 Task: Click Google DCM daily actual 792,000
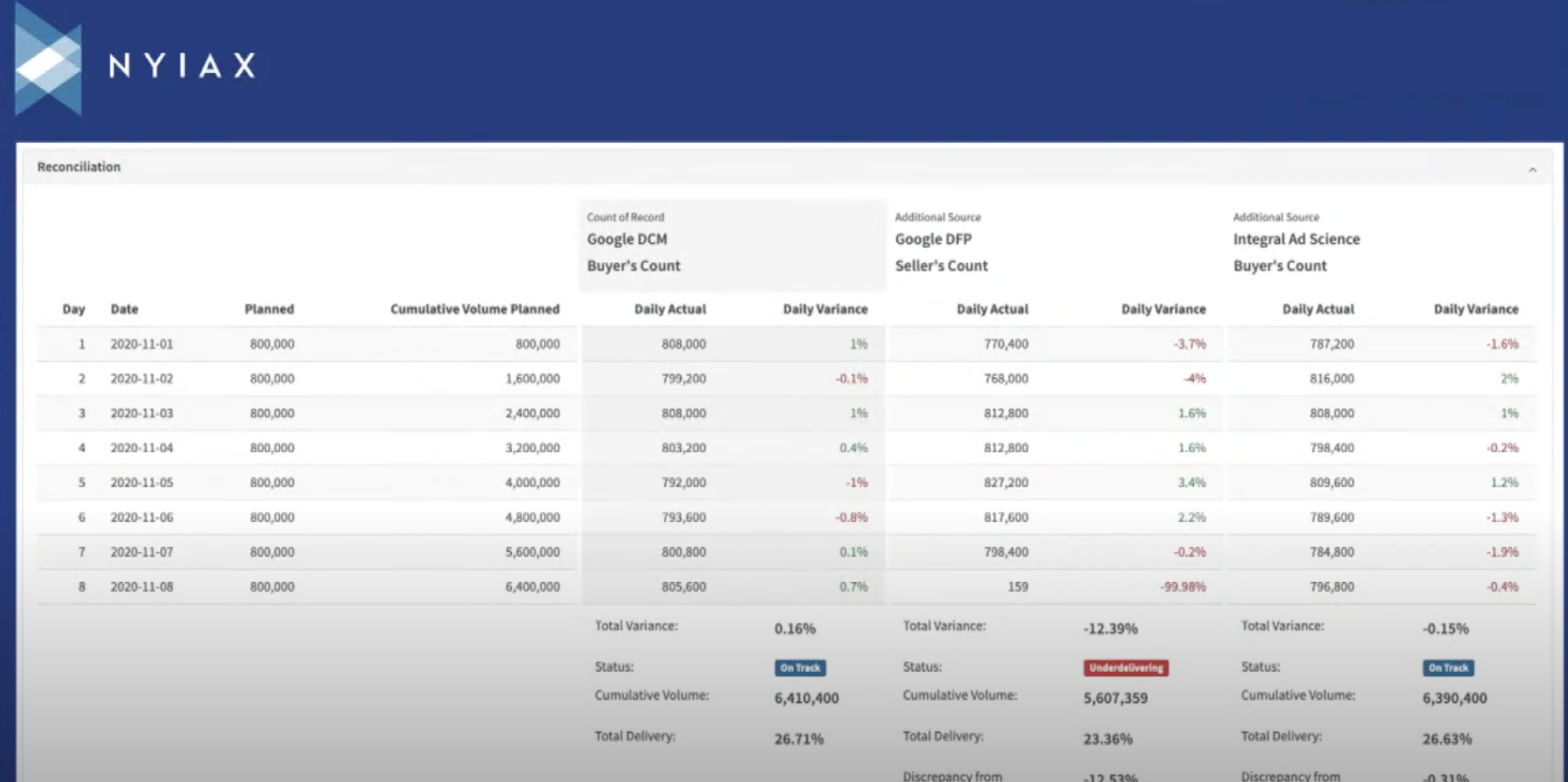point(684,483)
